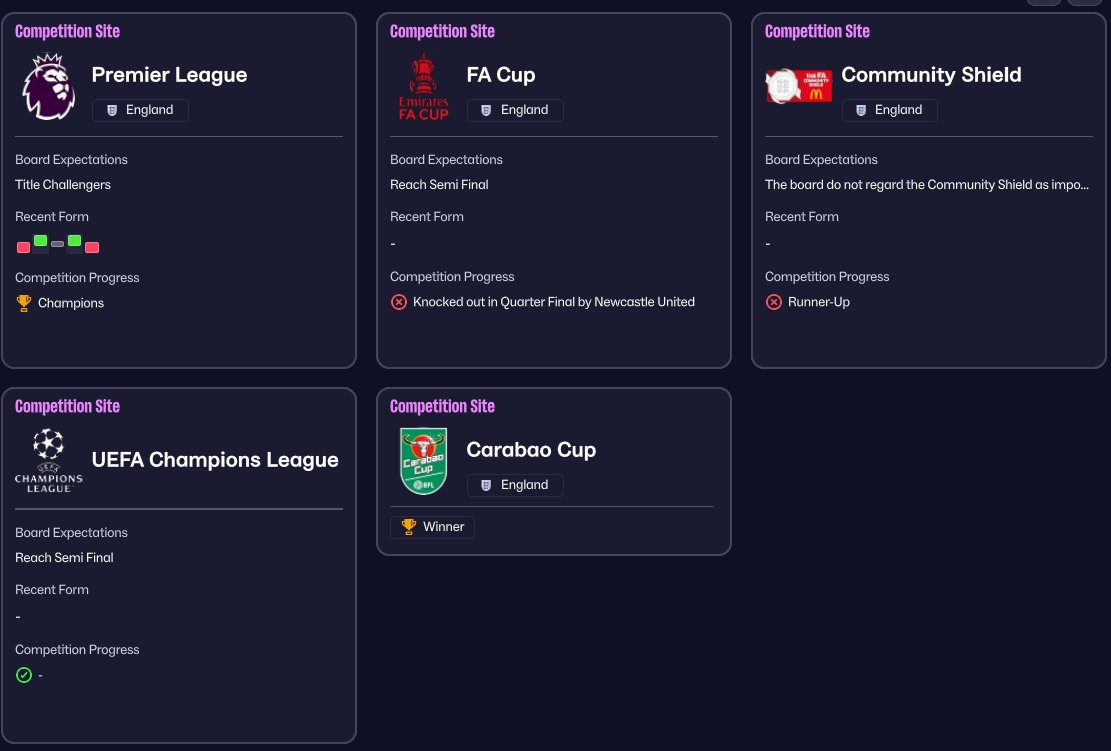Screen dimensions: 1111x751
Task: Click the Champions League green checkmark icon
Action: point(24,675)
